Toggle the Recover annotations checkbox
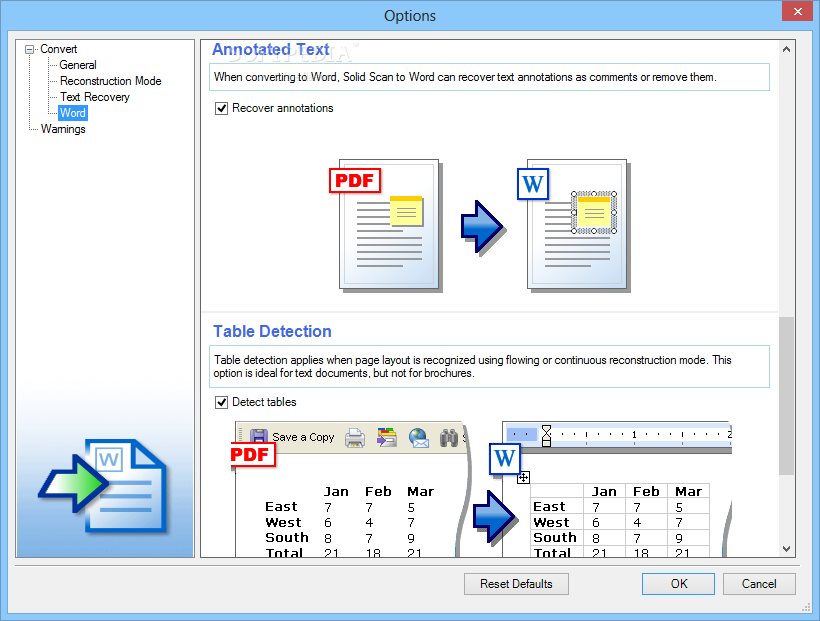This screenshot has height=621, width=820. click(222, 108)
